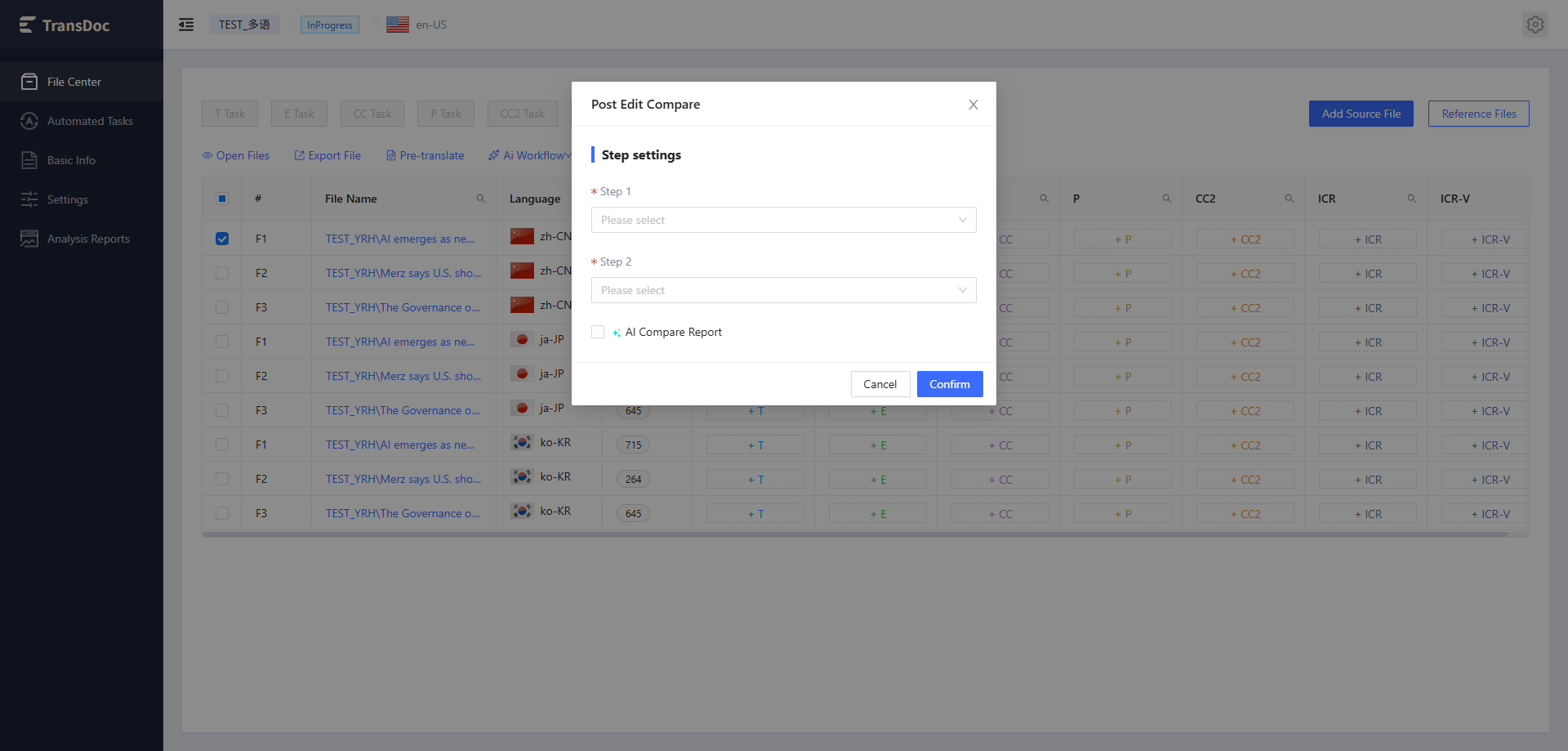Click search icon in ICR column header
This screenshot has width=1568, height=751.
(1412, 199)
